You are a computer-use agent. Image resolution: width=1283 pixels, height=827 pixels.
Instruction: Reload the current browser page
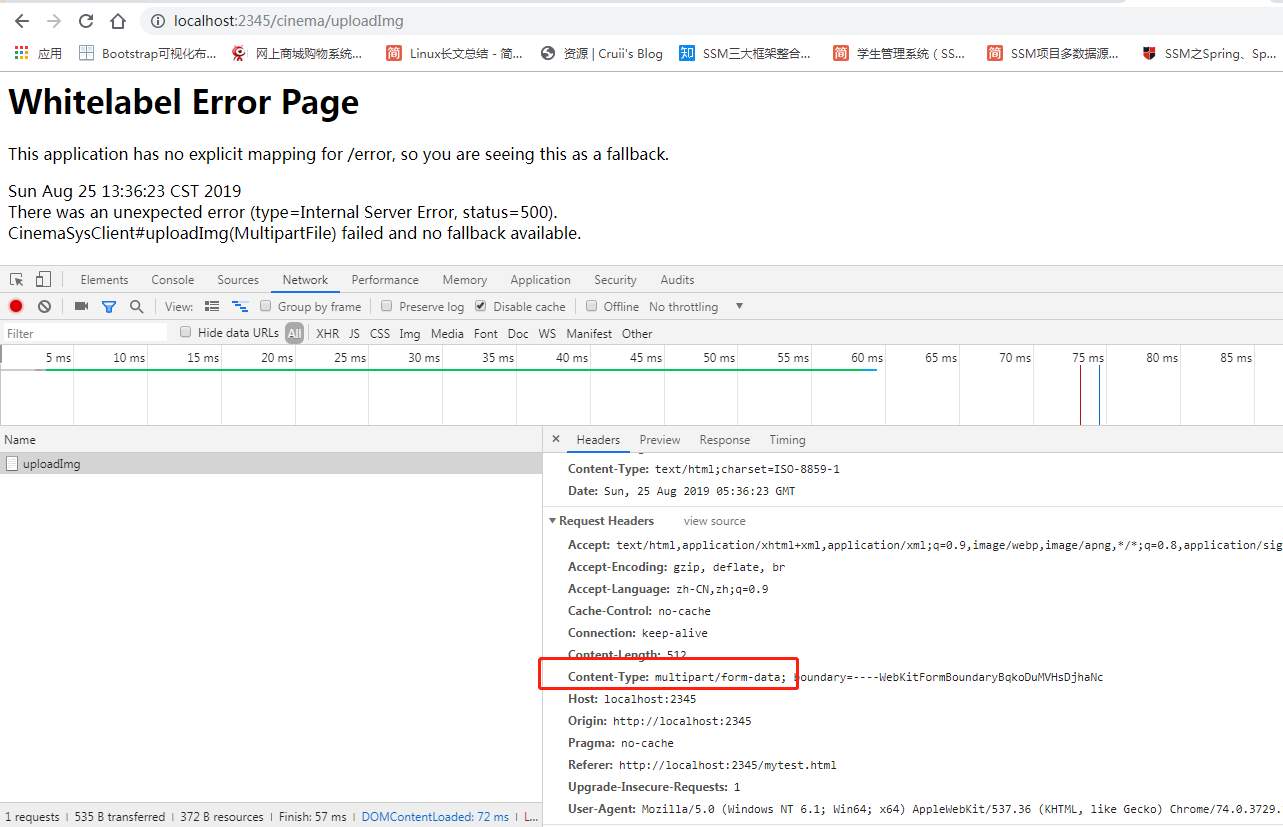tap(86, 21)
